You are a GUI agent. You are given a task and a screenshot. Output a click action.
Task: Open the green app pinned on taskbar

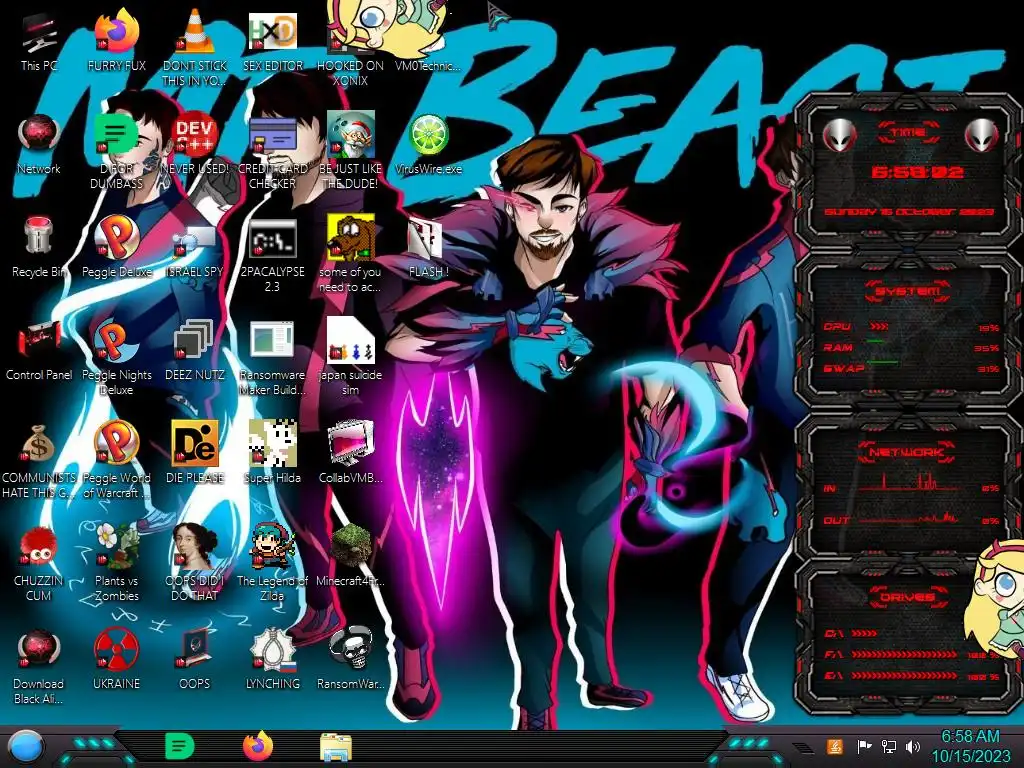179,746
